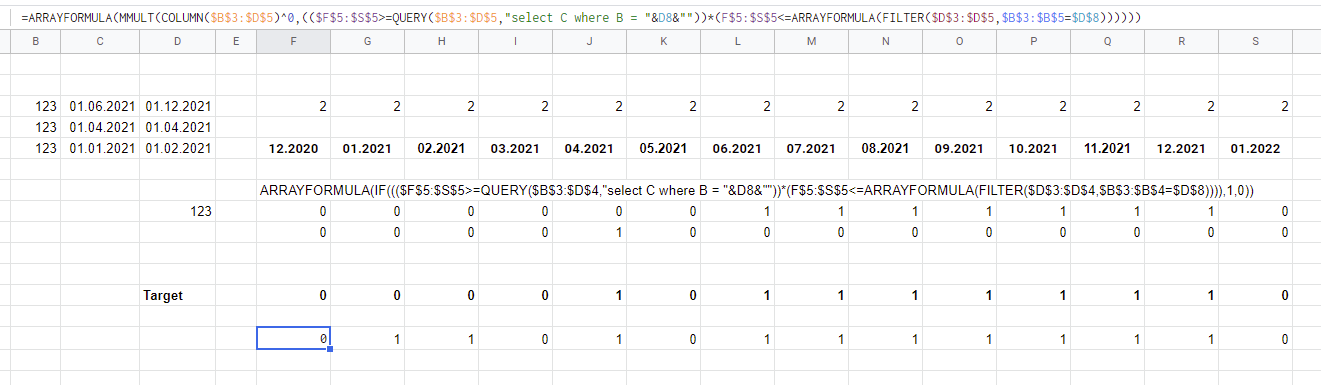Click 01.04.2021 in column C
Image resolution: width=1321 pixels, height=385 pixels.
point(100,127)
